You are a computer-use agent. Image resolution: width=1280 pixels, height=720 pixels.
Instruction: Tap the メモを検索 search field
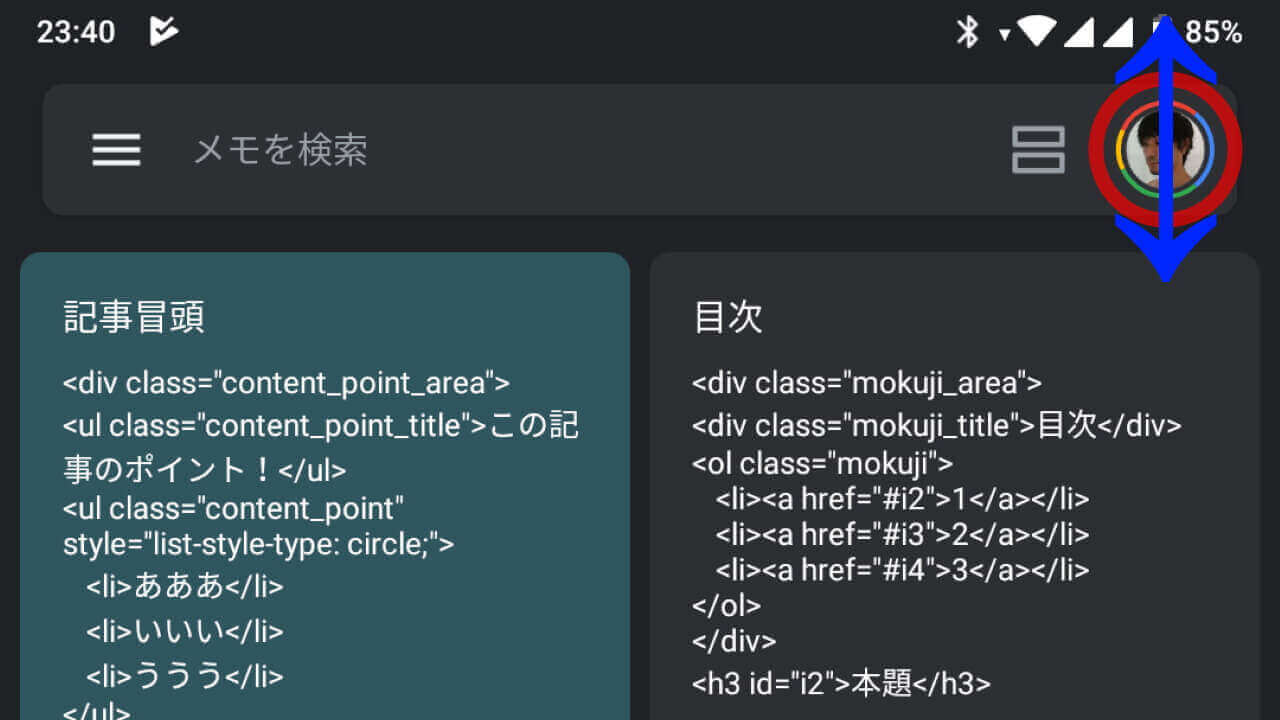pyautogui.click(x=500, y=150)
